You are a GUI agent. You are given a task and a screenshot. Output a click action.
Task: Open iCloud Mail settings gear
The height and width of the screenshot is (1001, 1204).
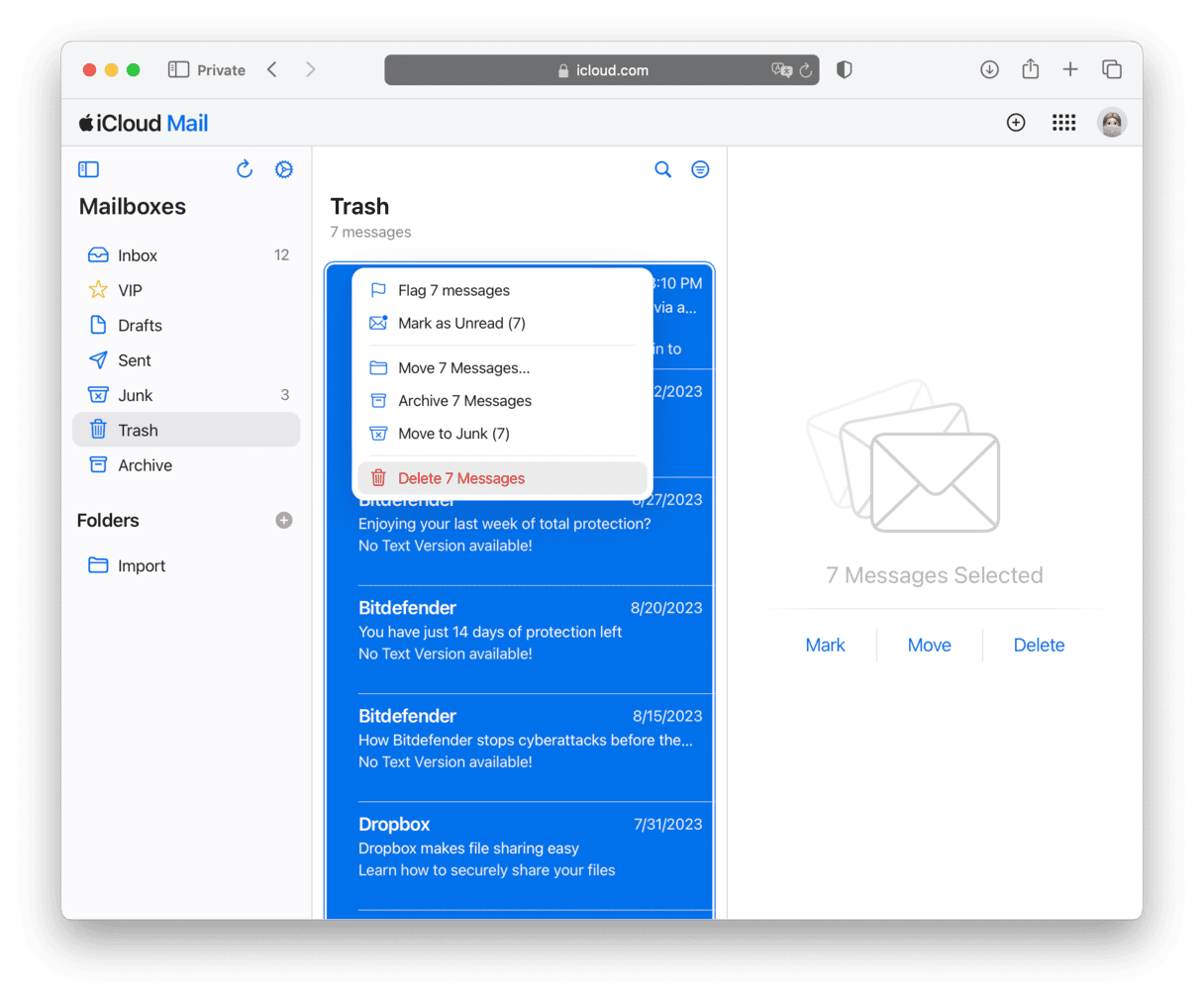[x=284, y=169]
